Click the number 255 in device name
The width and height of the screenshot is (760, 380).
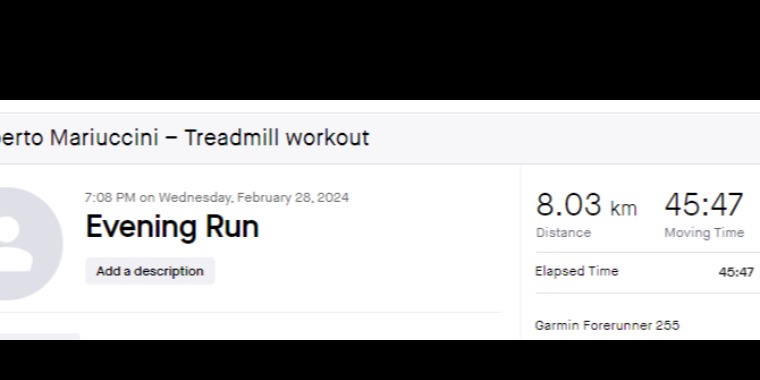coord(667,325)
